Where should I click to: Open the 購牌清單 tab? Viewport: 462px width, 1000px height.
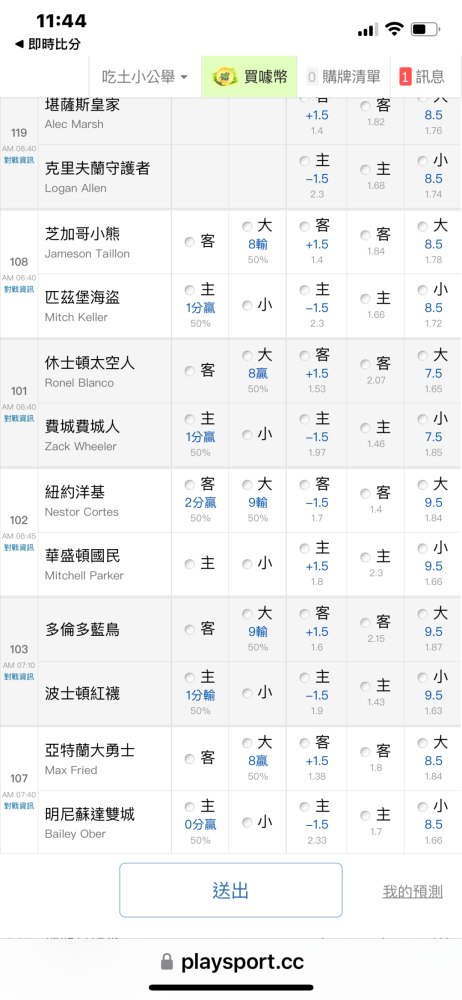click(x=344, y=77)
